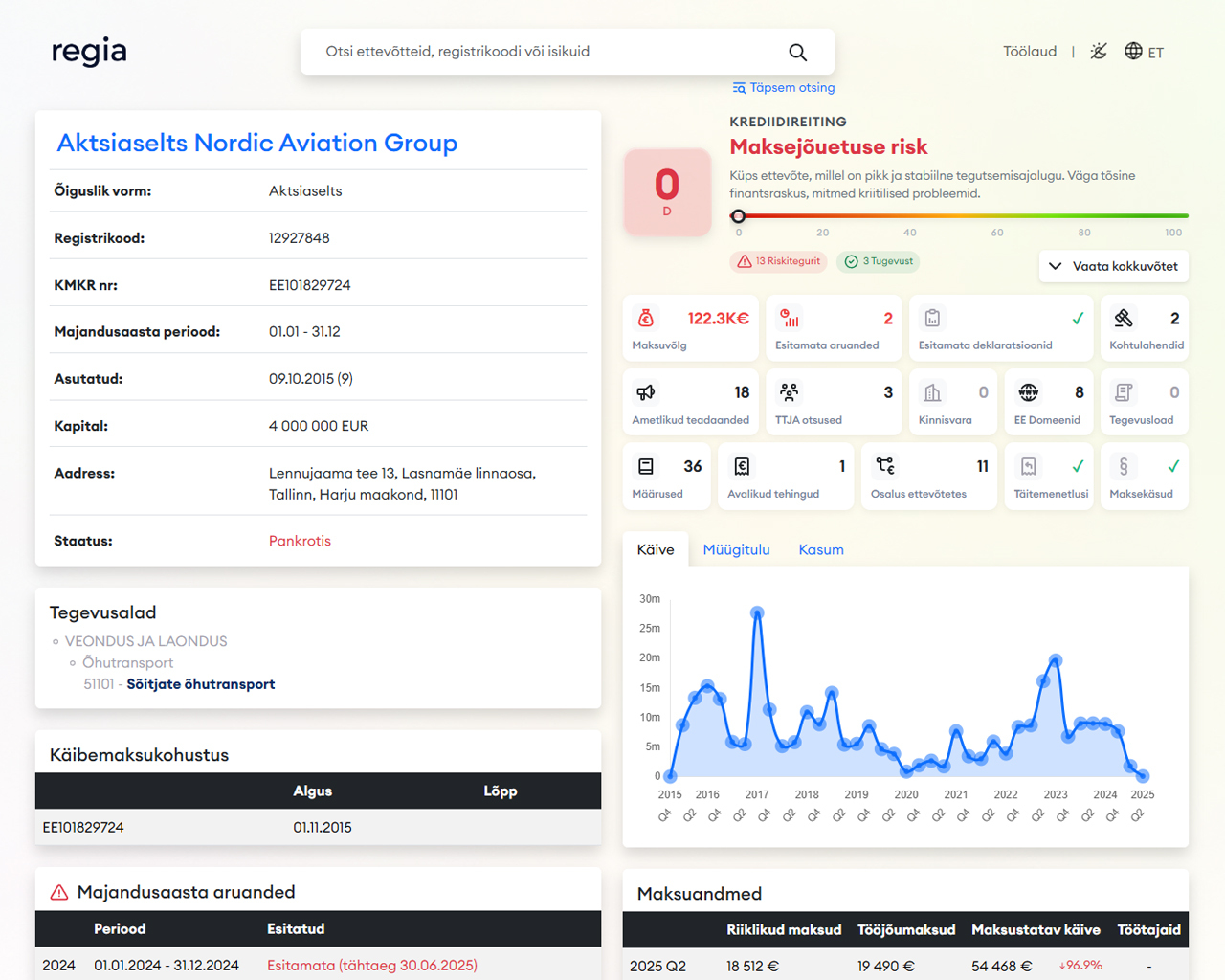Open the Maksuvõlg money bag icon
Image resolution: width=1225 pixels, height=980 pixels.
tap(646, 319)
